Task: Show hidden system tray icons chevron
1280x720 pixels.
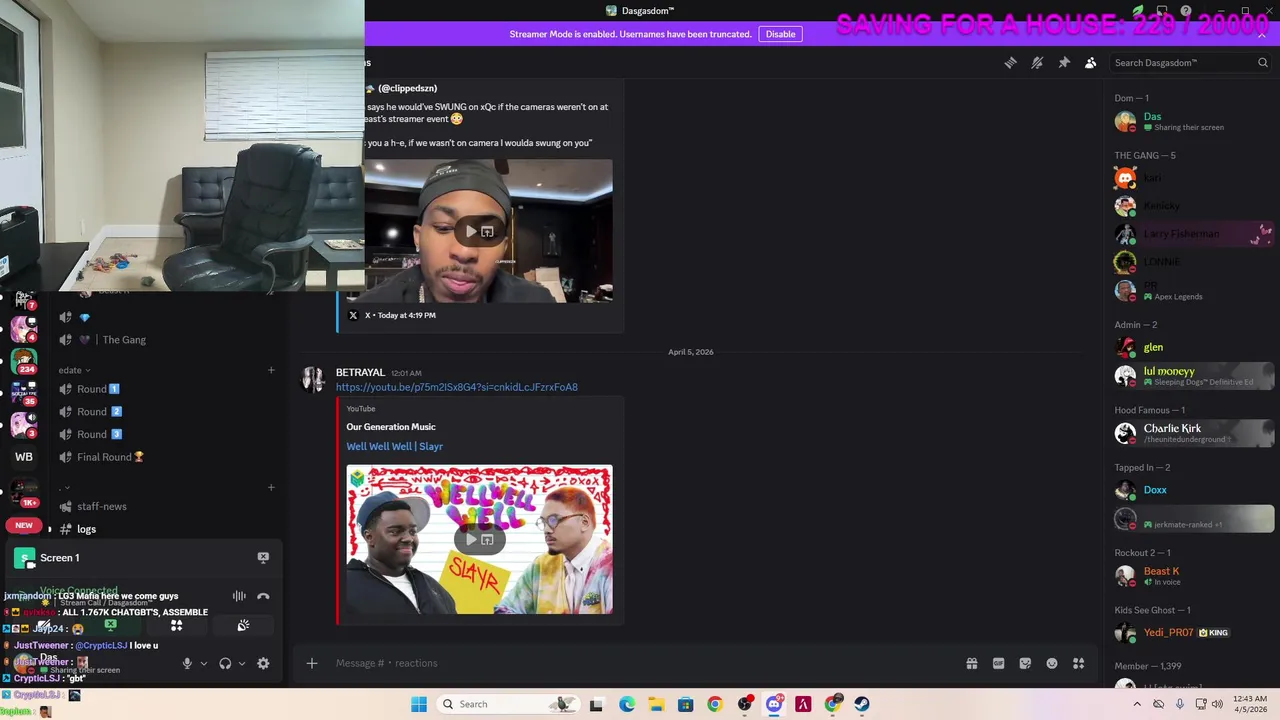Action: click(x=1136, y=704)
